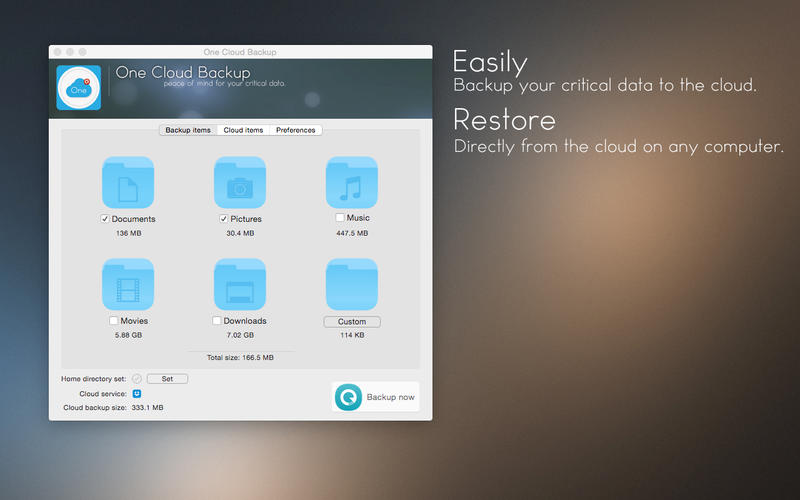Screen dimensions: 800x500
Task: Enable the Music checkbox
Action: coord(340,217)
